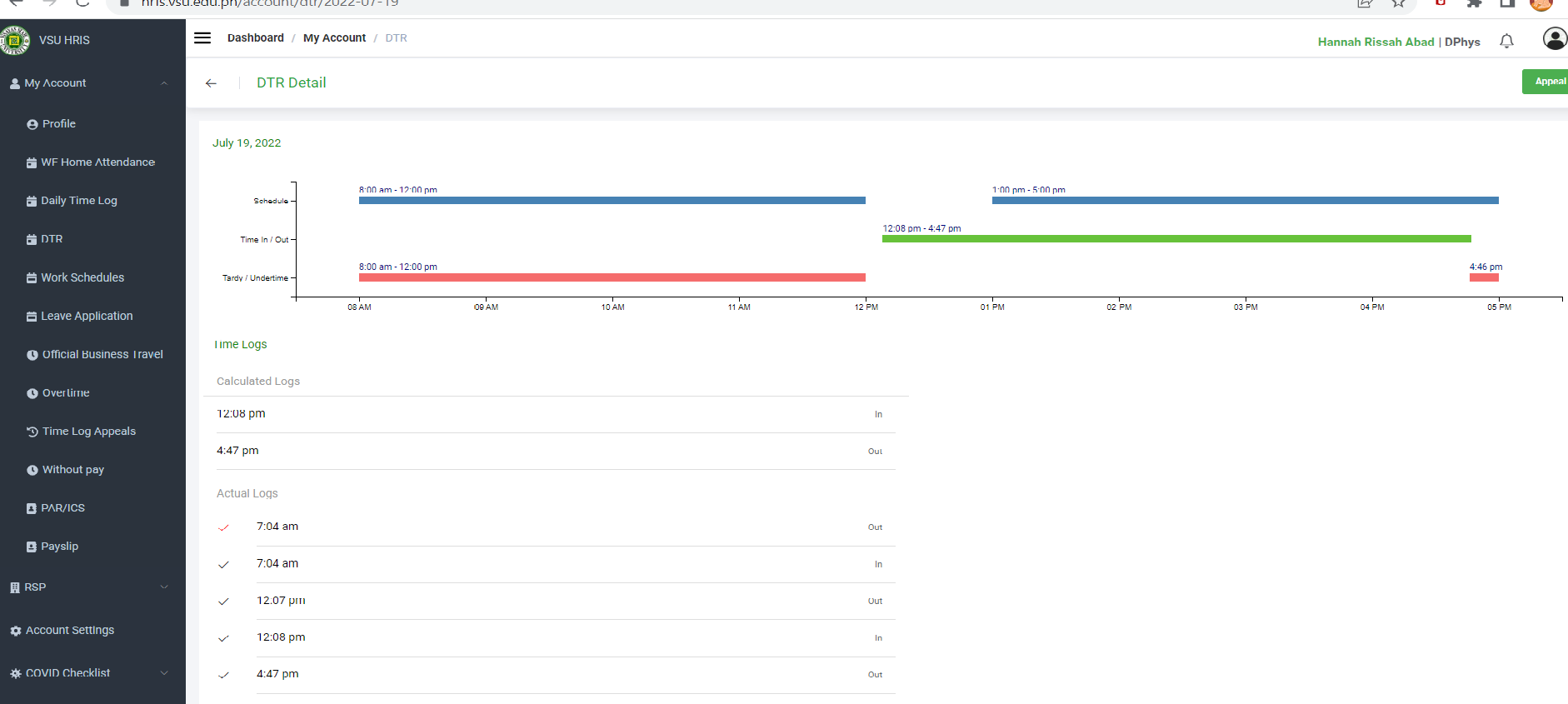Open the user profile avatar icon
This screenshot has width=1568, height=704.
click(x=1554, y=39)
